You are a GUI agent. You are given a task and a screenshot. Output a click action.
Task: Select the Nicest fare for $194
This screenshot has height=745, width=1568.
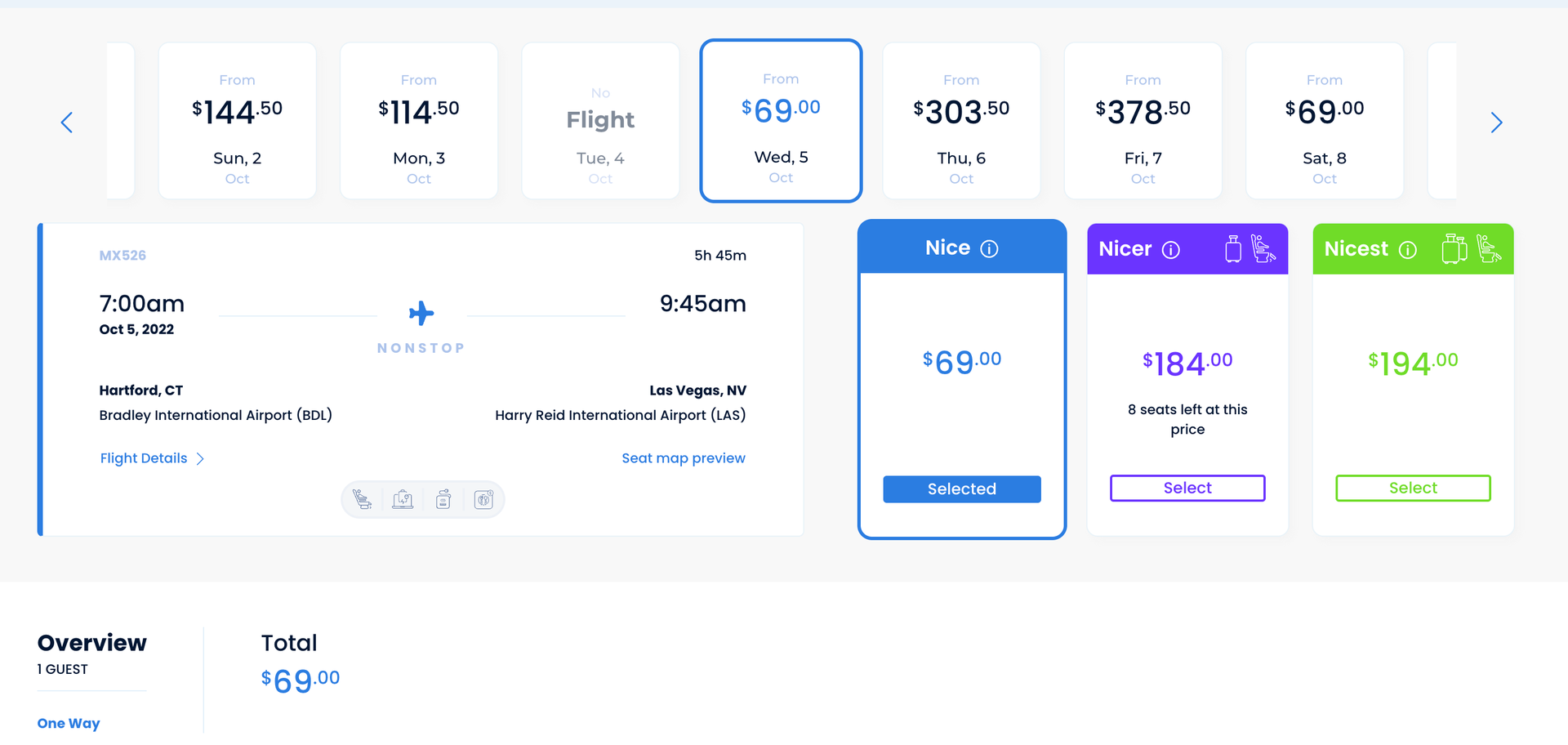pos(1413,488)
